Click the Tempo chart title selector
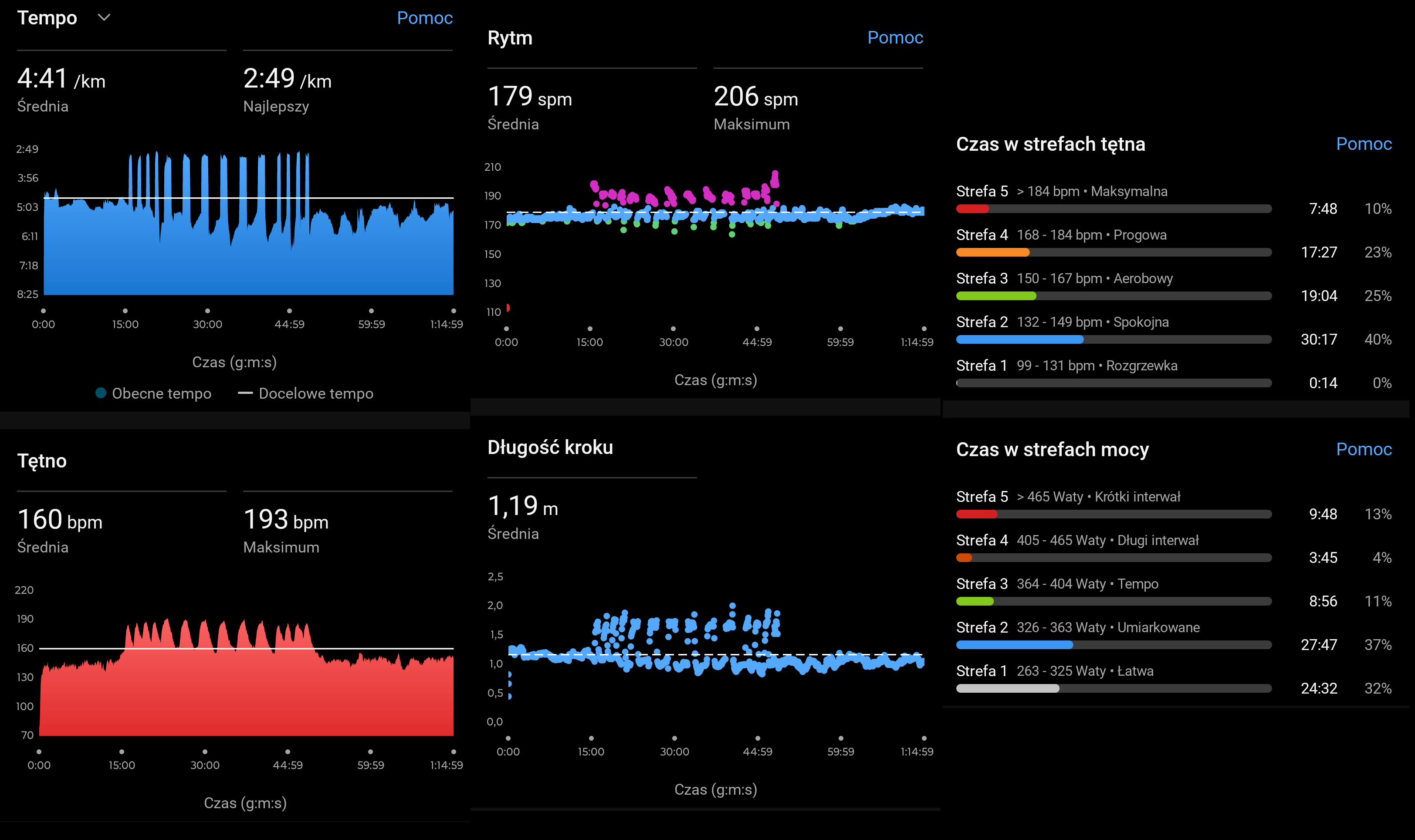This screenshot has height=840, width=1415. click(47, 17)
